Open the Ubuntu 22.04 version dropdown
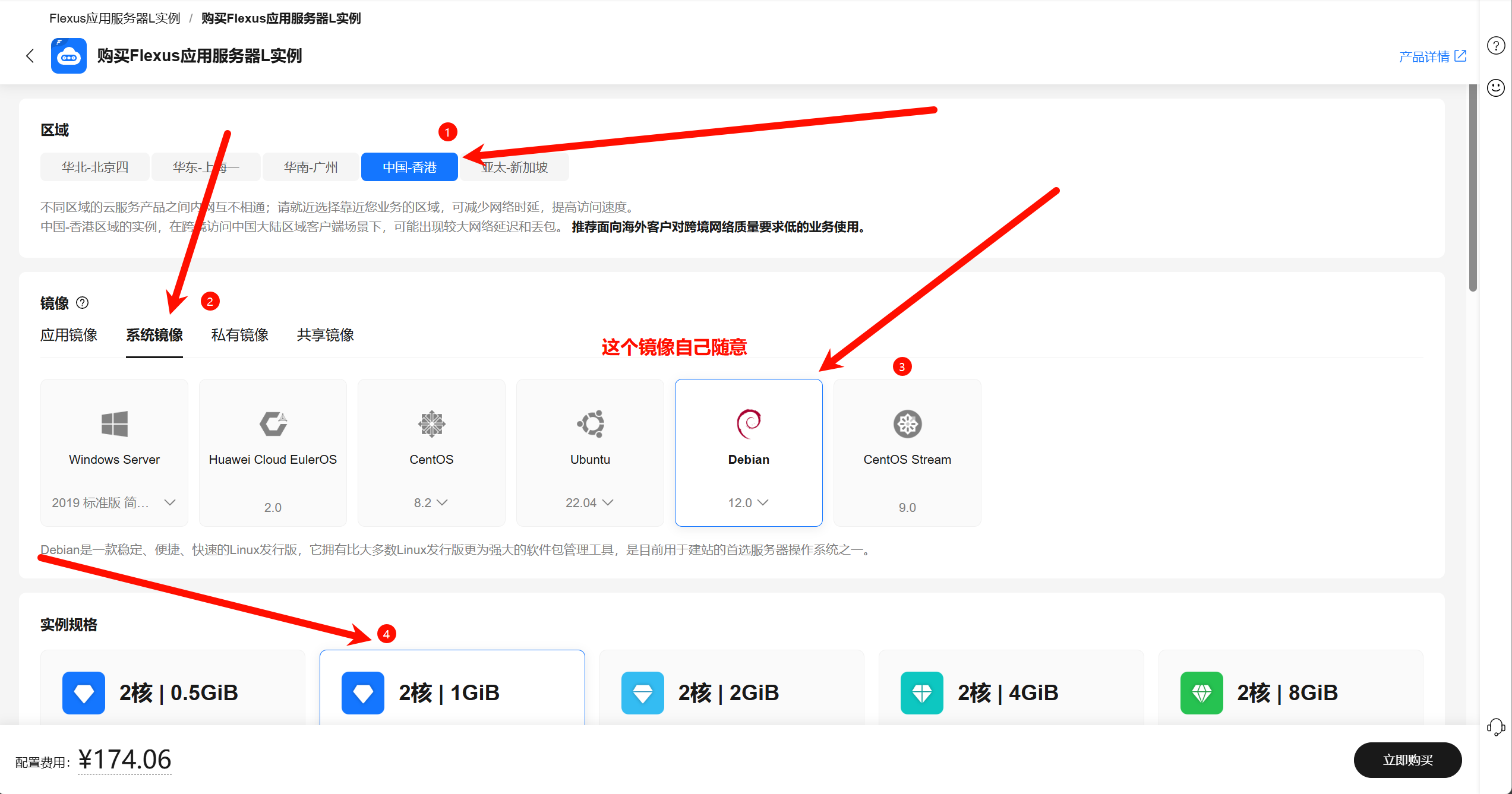The image size is (1512, 794). click(x=590, y=502)
